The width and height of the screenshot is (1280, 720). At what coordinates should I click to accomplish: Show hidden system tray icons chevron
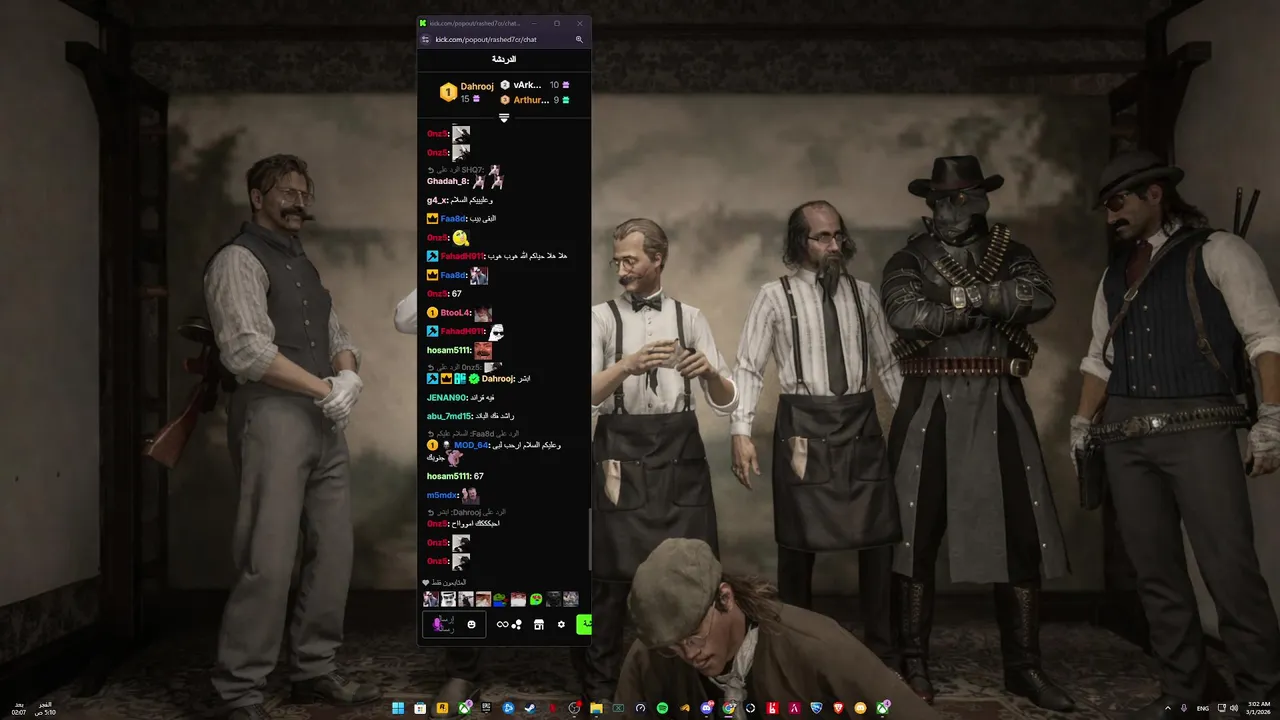tap(1168, 708)
